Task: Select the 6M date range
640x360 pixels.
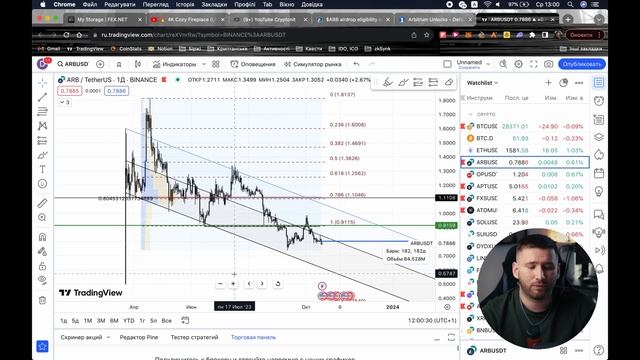Action: tap(114, 321)
